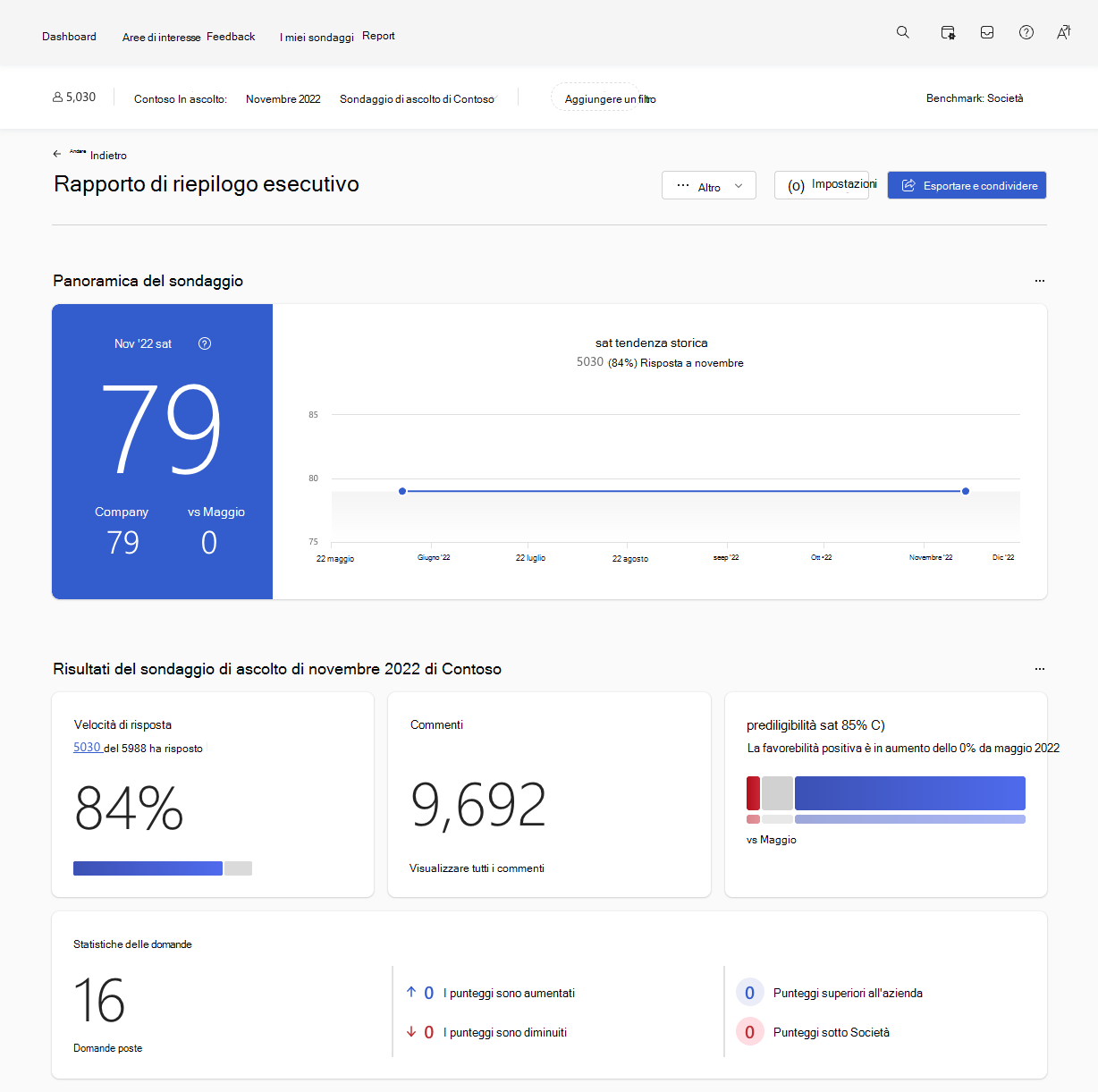Open the calendar settings icon
Image resolution: width=1098 pixels, height=1092 pixels.
tap(948, 32)
